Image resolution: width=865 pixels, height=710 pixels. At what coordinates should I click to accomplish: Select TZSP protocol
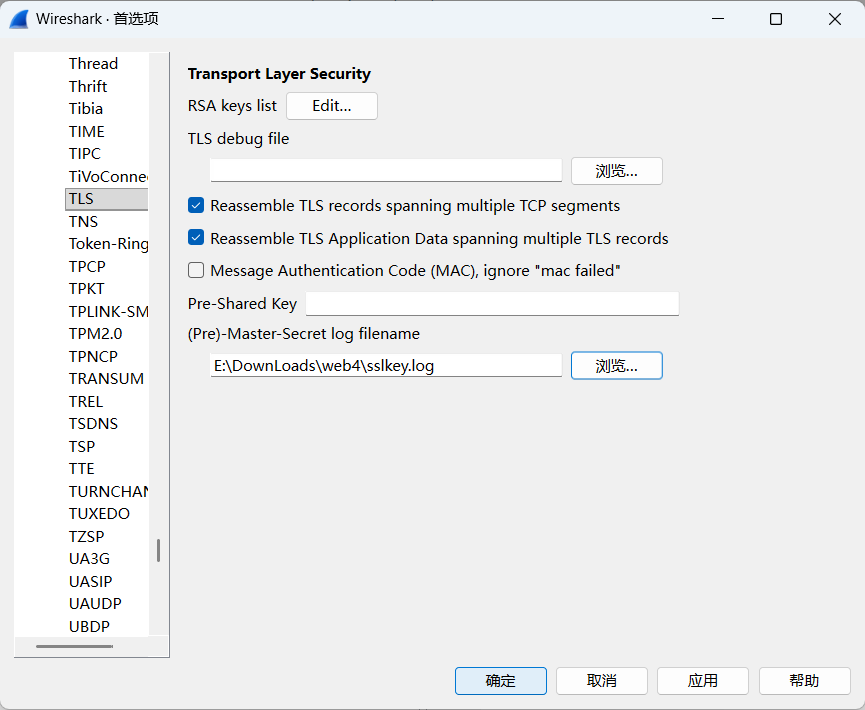[86, 536]
